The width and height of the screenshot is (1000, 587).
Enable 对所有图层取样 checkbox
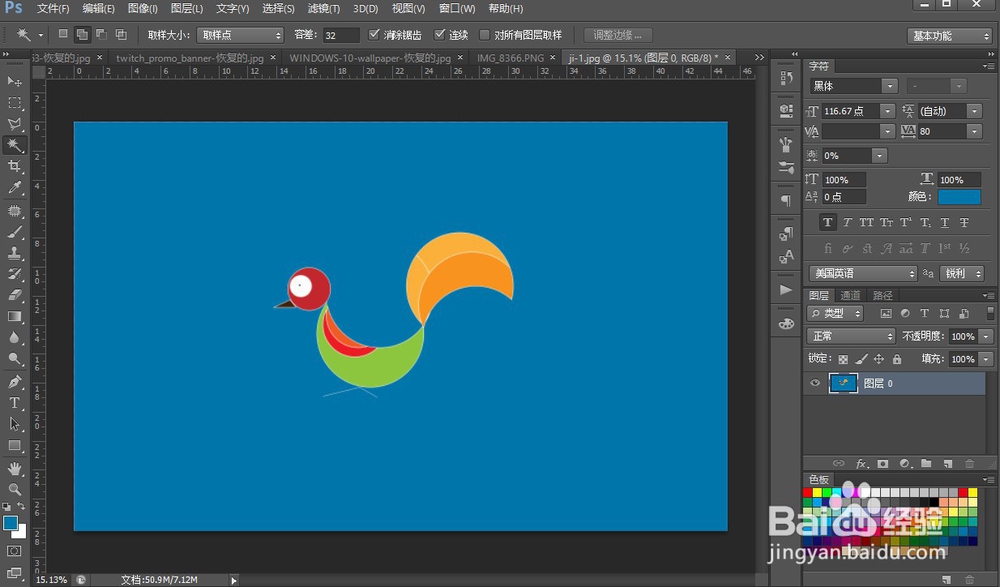tap(485, 34)
